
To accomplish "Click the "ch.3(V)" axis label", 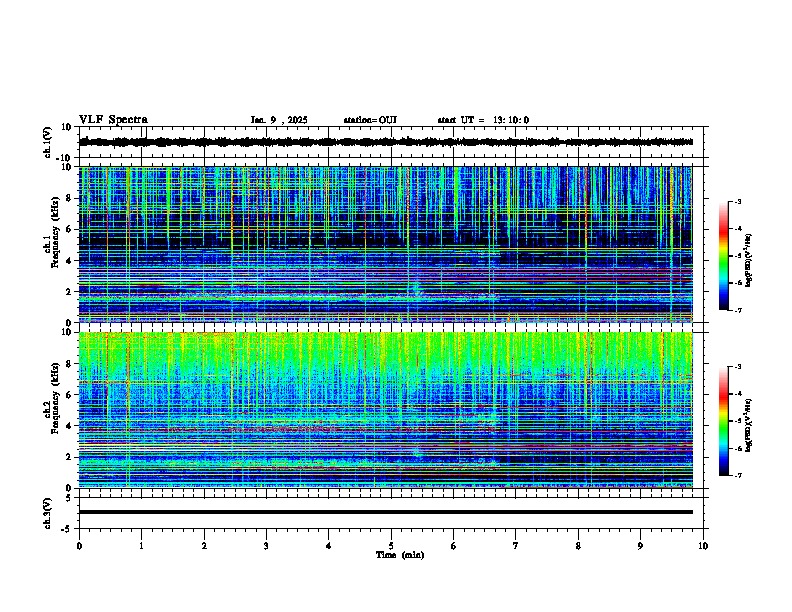I will click(x=48, y=513).
